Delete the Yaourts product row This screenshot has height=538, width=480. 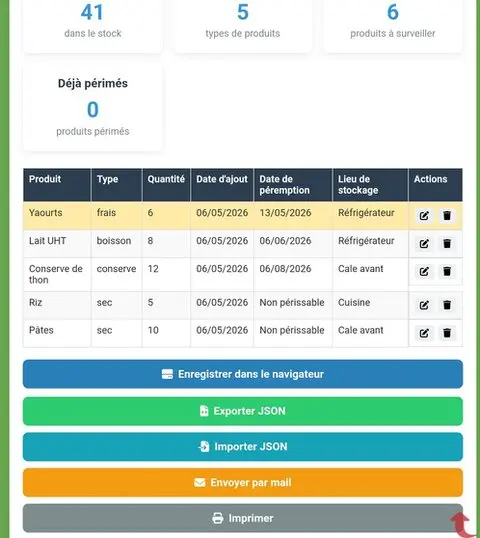click(x=447, y=216)
